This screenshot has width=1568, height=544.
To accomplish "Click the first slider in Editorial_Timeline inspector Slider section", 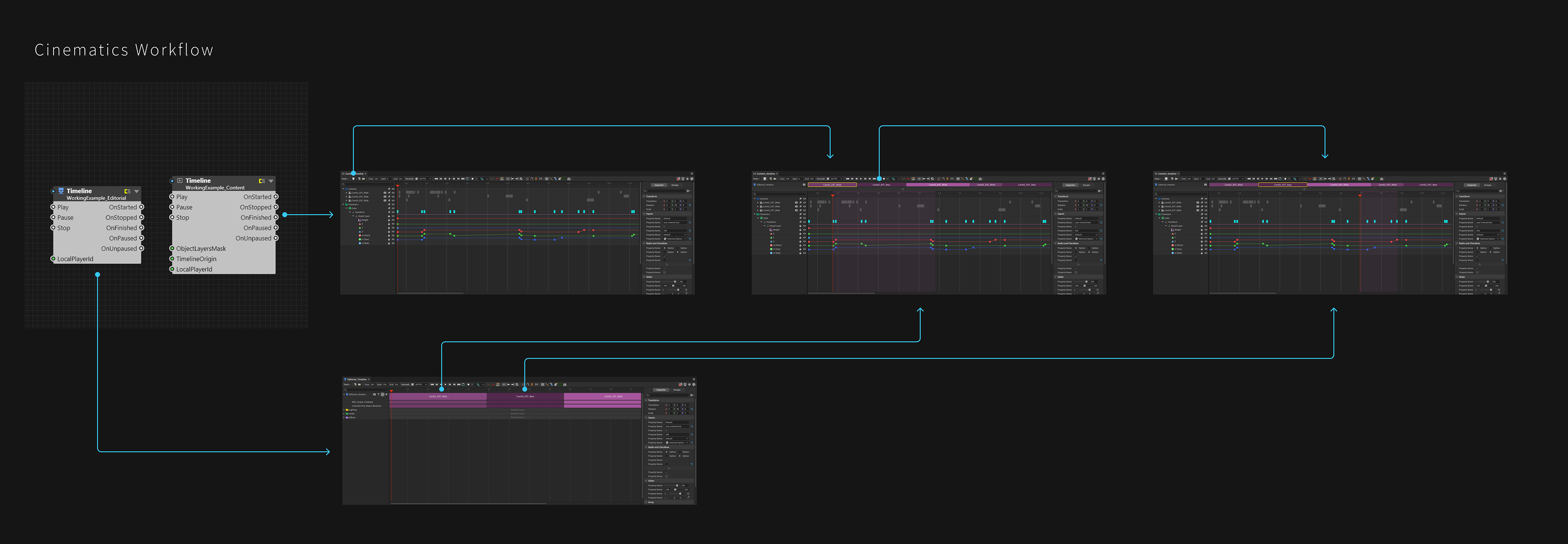I will click(677, 486).
